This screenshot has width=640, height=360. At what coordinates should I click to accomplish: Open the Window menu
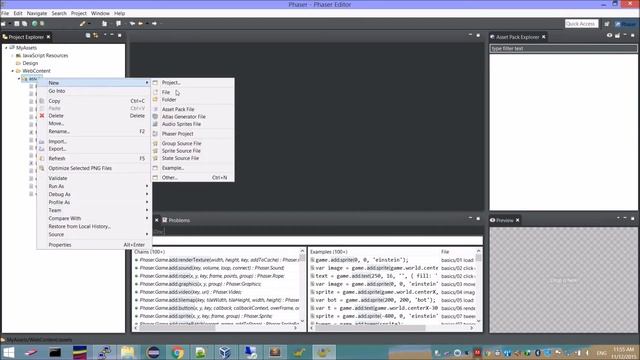tap(100, 13)
